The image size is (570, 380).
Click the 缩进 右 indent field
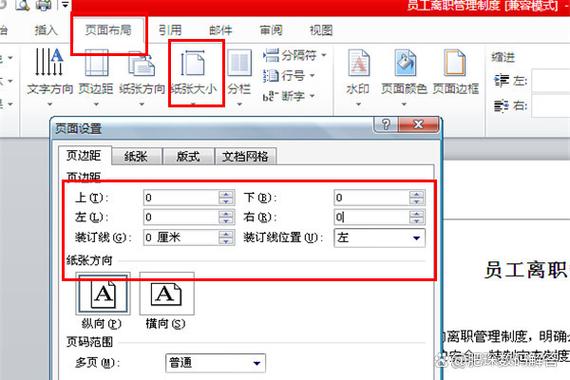551,105
